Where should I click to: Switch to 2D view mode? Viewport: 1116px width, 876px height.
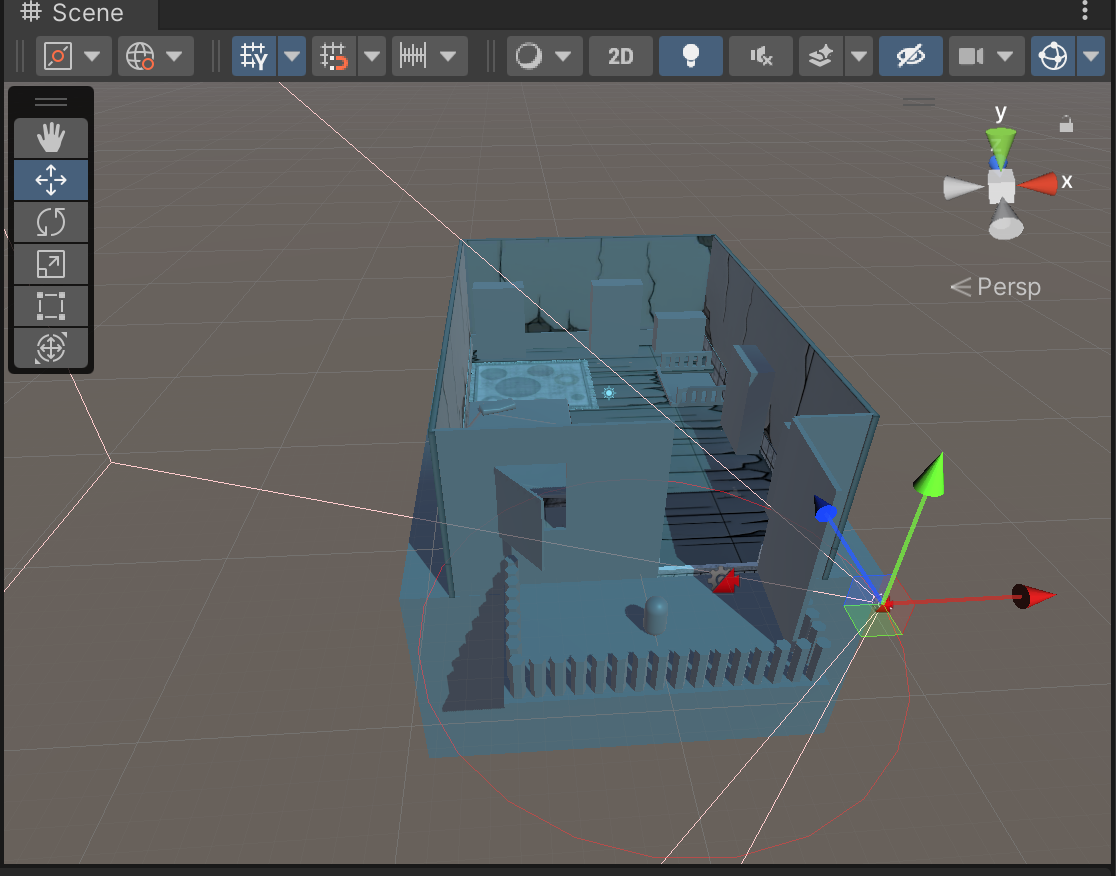pyautogui.click(x=621, y=56)
